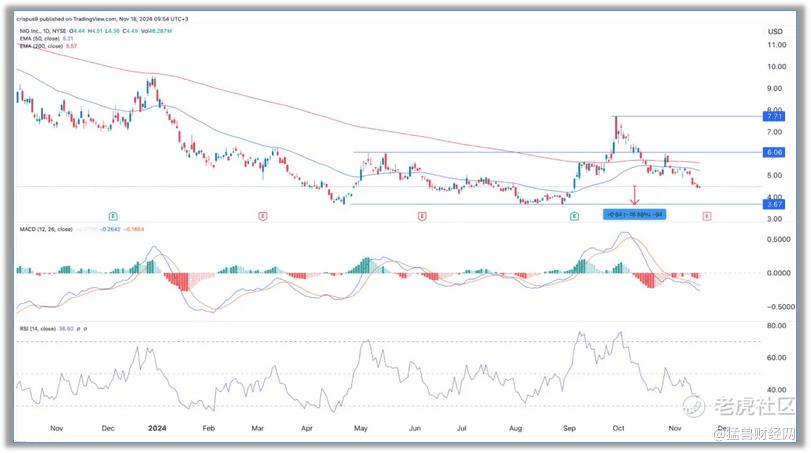The width and height of the screenshot is (811, 453).
Task: Click the 10.00 price axis label
Action: point(776,67)
